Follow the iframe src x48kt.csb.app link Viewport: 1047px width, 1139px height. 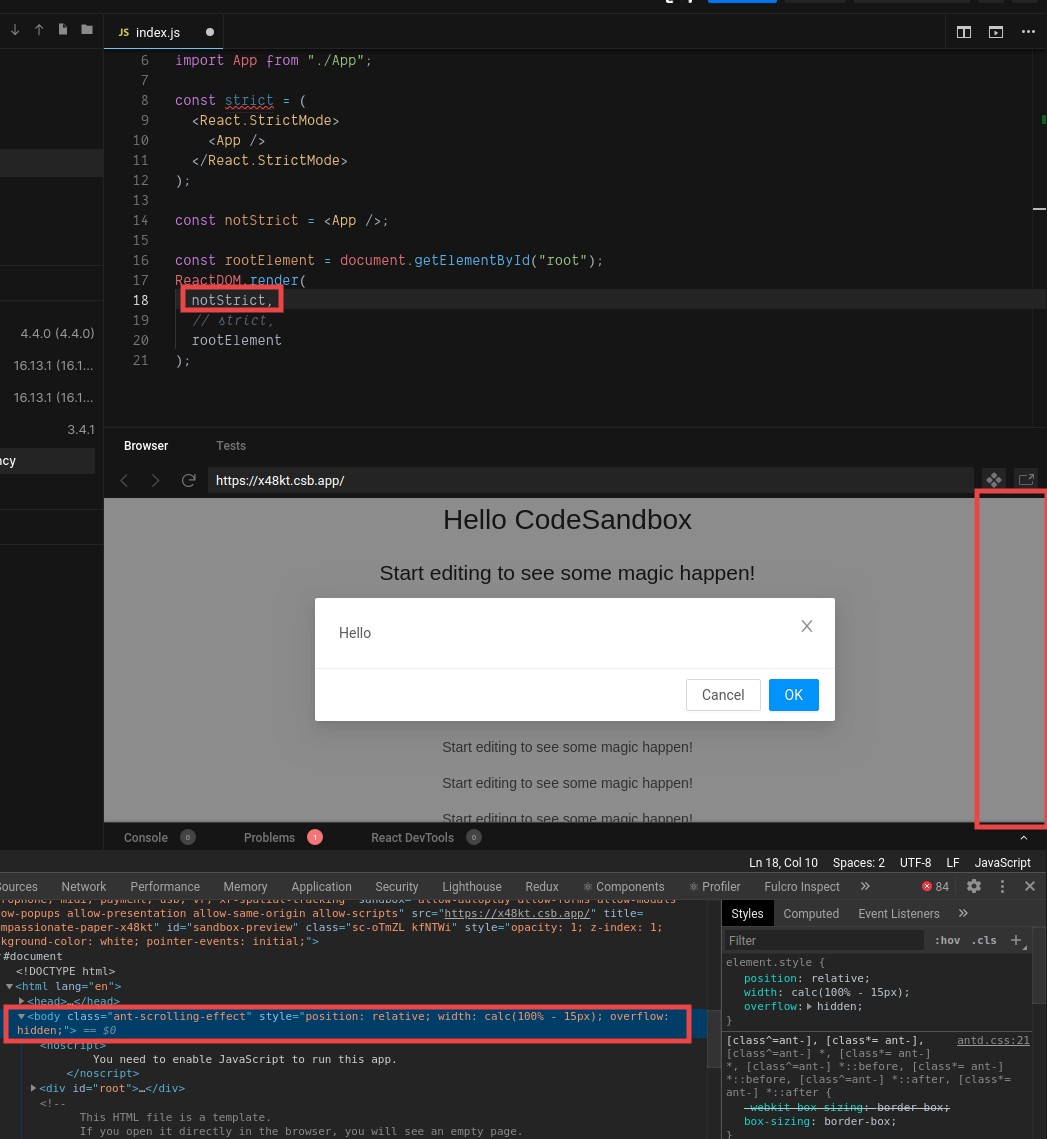tap(517, 913)
